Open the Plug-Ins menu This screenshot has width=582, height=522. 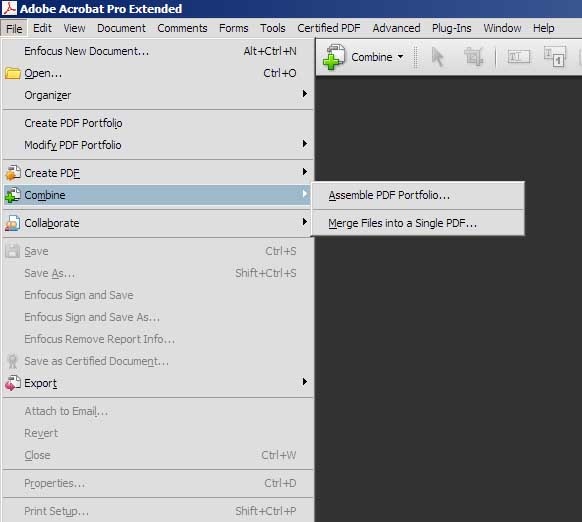click(x=451, y=28)
